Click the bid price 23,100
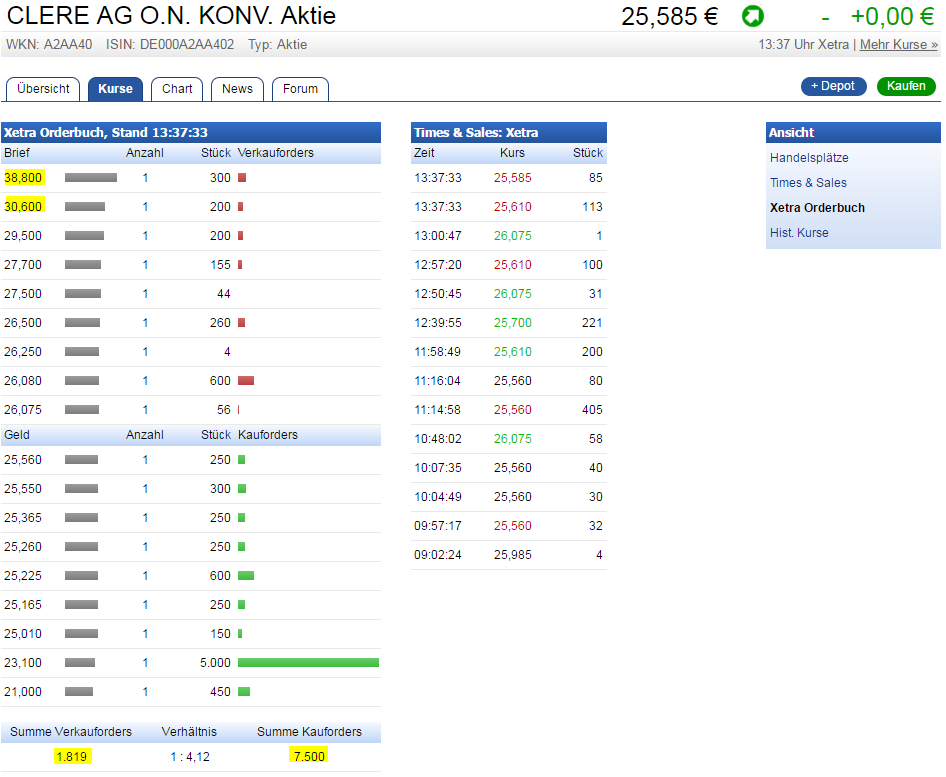Viewport: 946px width, 777px height. (23, 662)
